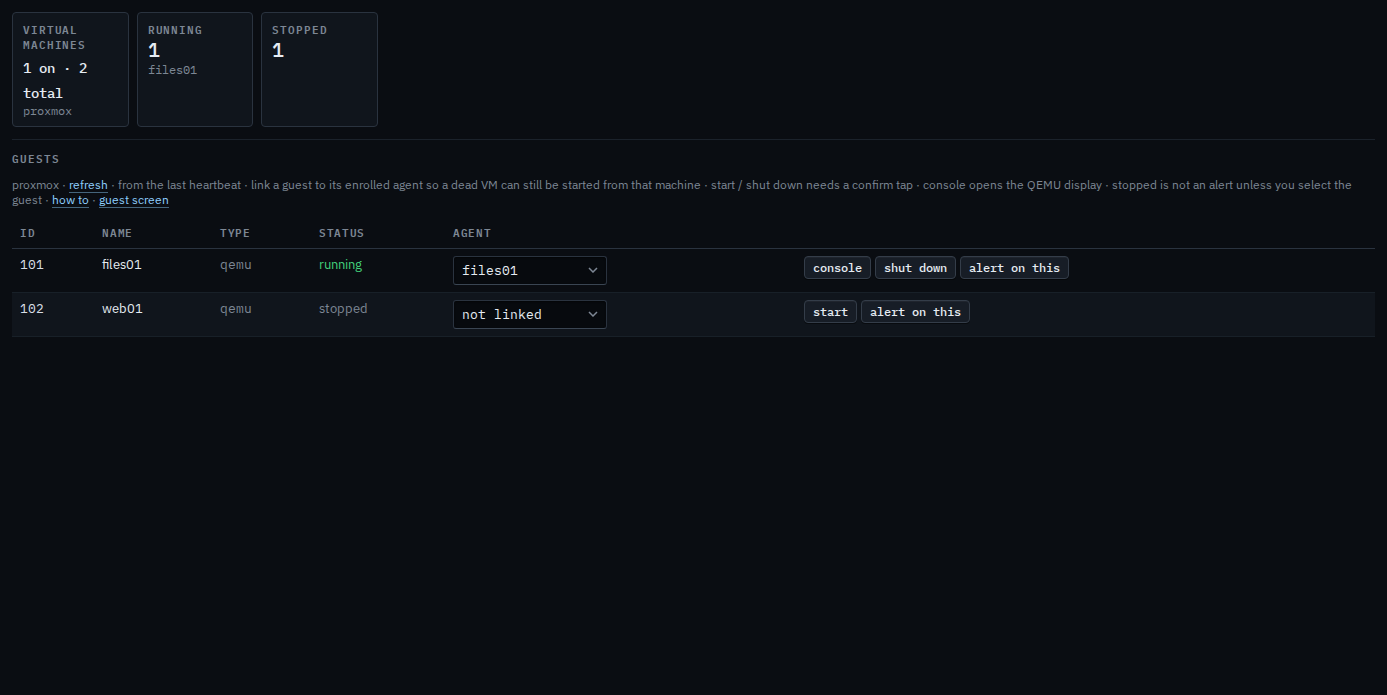Click the qemu type in web01 row

click(236, 309)
